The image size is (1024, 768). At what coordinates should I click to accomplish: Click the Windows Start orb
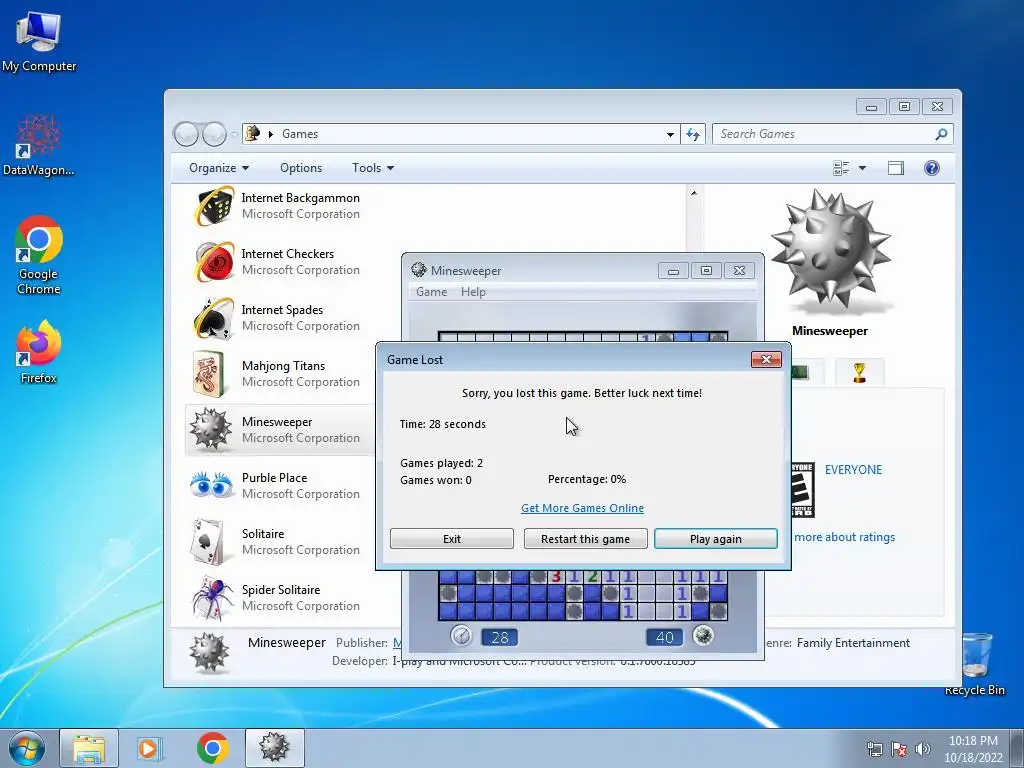(27, 748)
